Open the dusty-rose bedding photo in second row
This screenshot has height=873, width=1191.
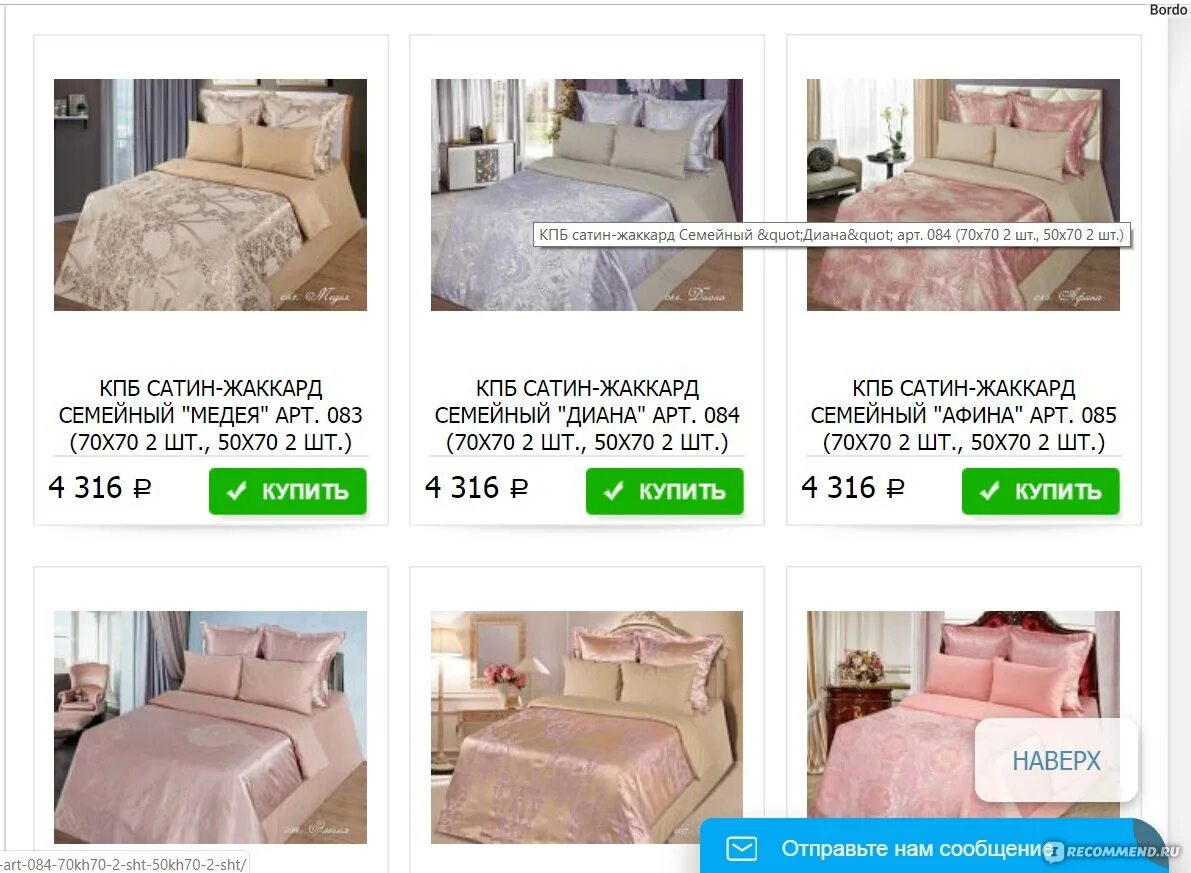coord(210,727)
